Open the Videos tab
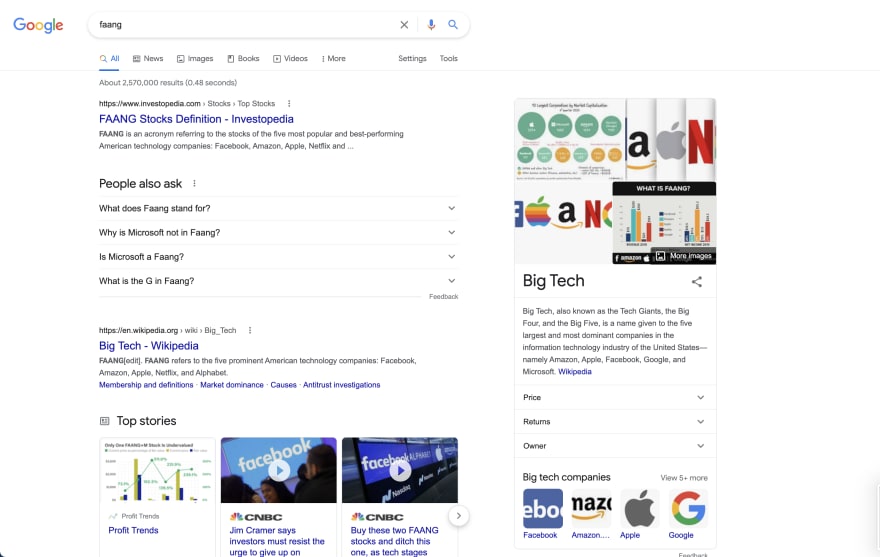The height and width of the screenshot is (557, 880). 291,58
